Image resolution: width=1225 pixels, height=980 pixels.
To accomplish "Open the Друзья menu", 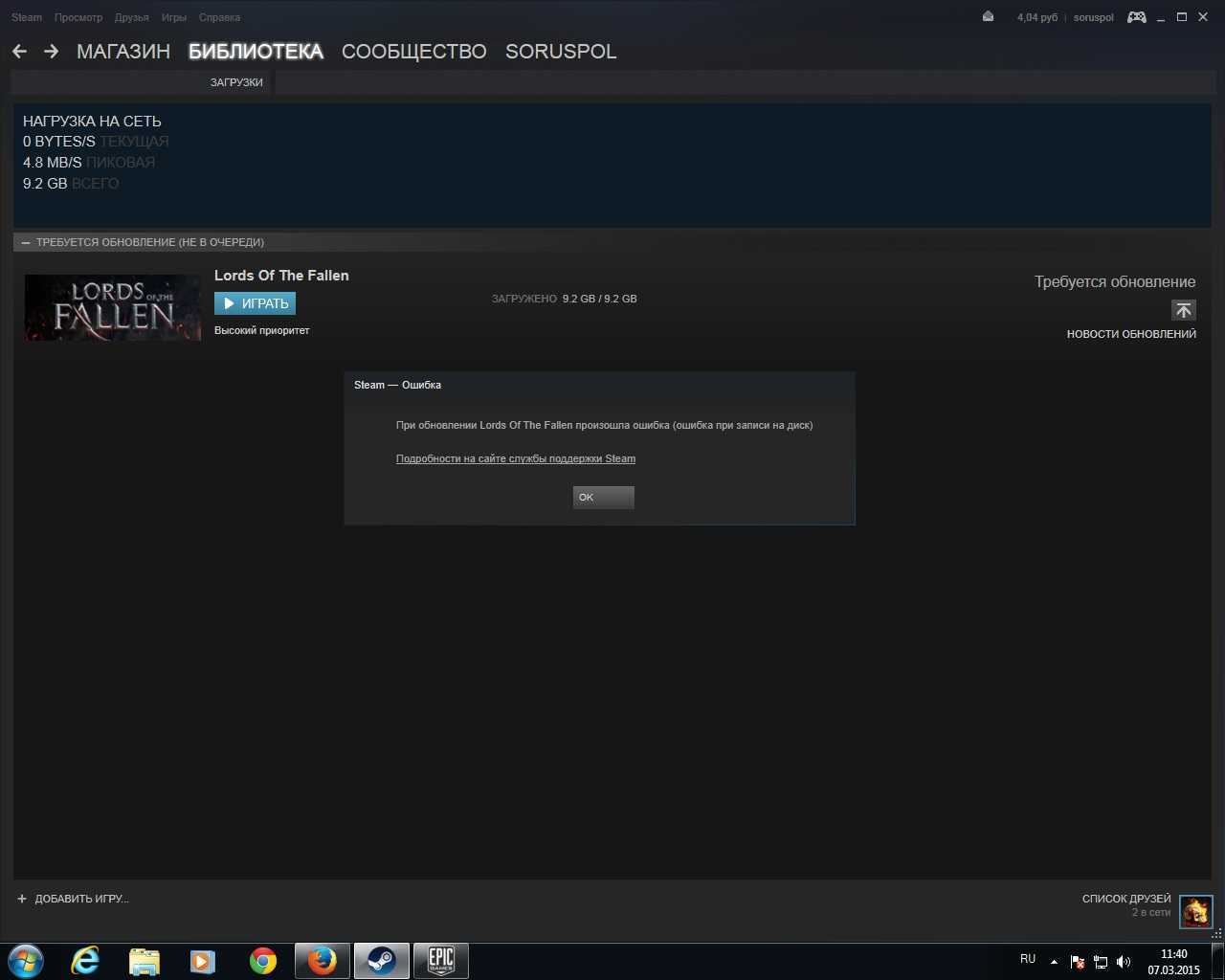I will tap(131, 17).
